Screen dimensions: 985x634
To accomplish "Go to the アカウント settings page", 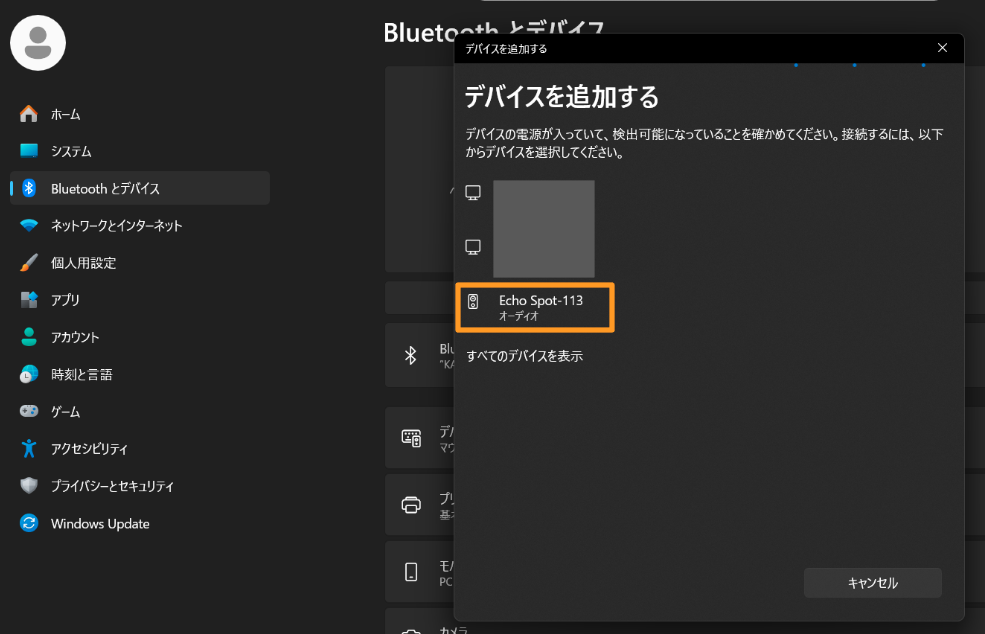I will tap(75, 337).
